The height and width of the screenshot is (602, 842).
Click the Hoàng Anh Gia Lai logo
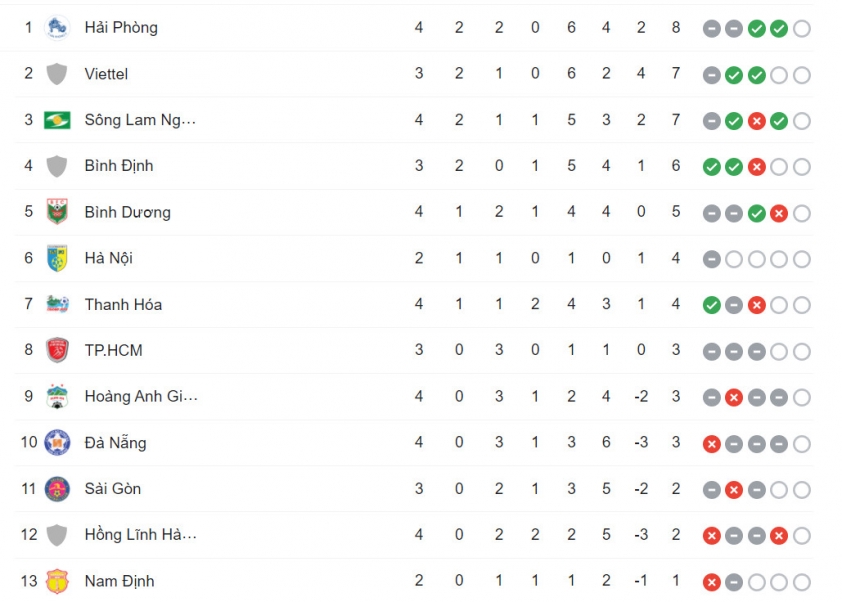[x=57, y=396]
